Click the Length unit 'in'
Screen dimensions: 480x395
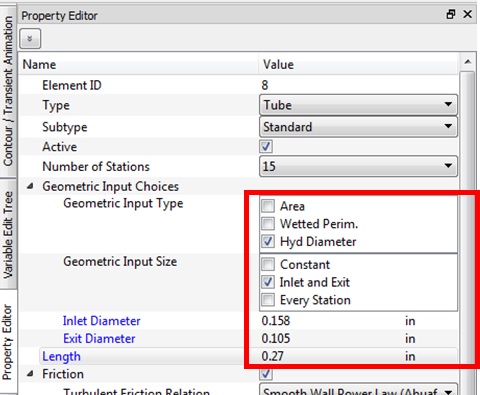click(x=410, y=356)
